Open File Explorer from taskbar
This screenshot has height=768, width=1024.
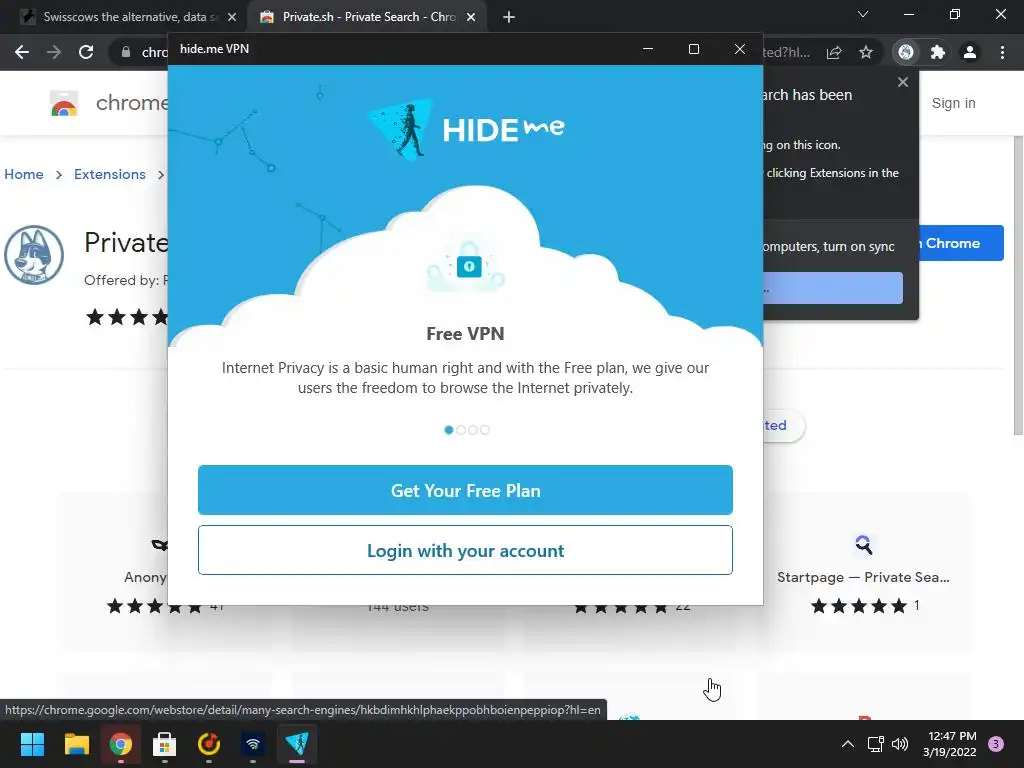[x=76, y=744]
